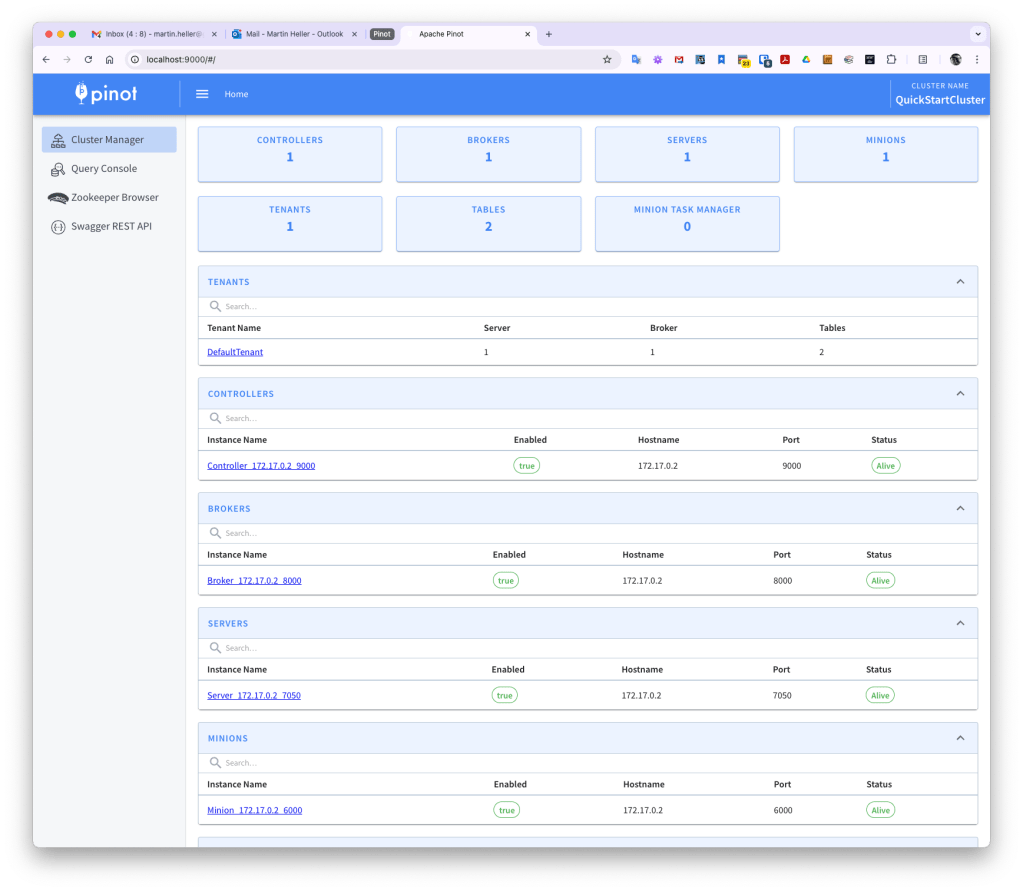Open Cluster Manager from sidebar
Image resolution: width=1023 pixels, height=891 pixels.
pyautogui.click(x=109, y=140)
